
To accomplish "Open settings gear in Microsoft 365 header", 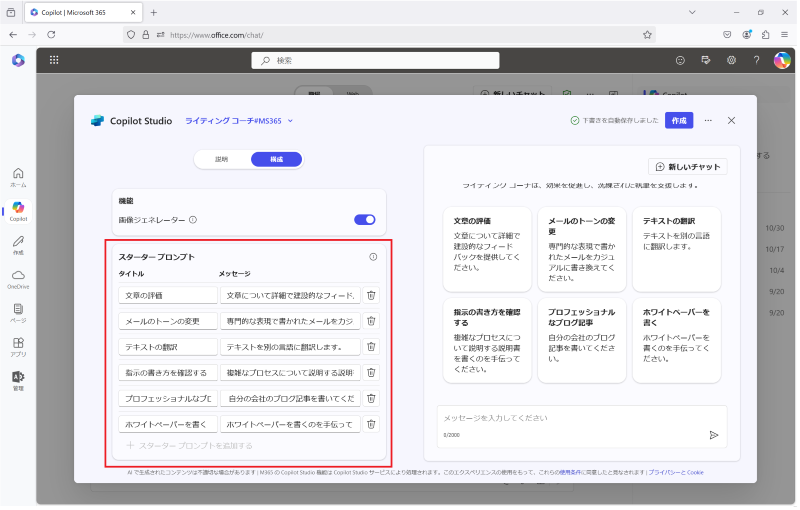I will point(731,60).
